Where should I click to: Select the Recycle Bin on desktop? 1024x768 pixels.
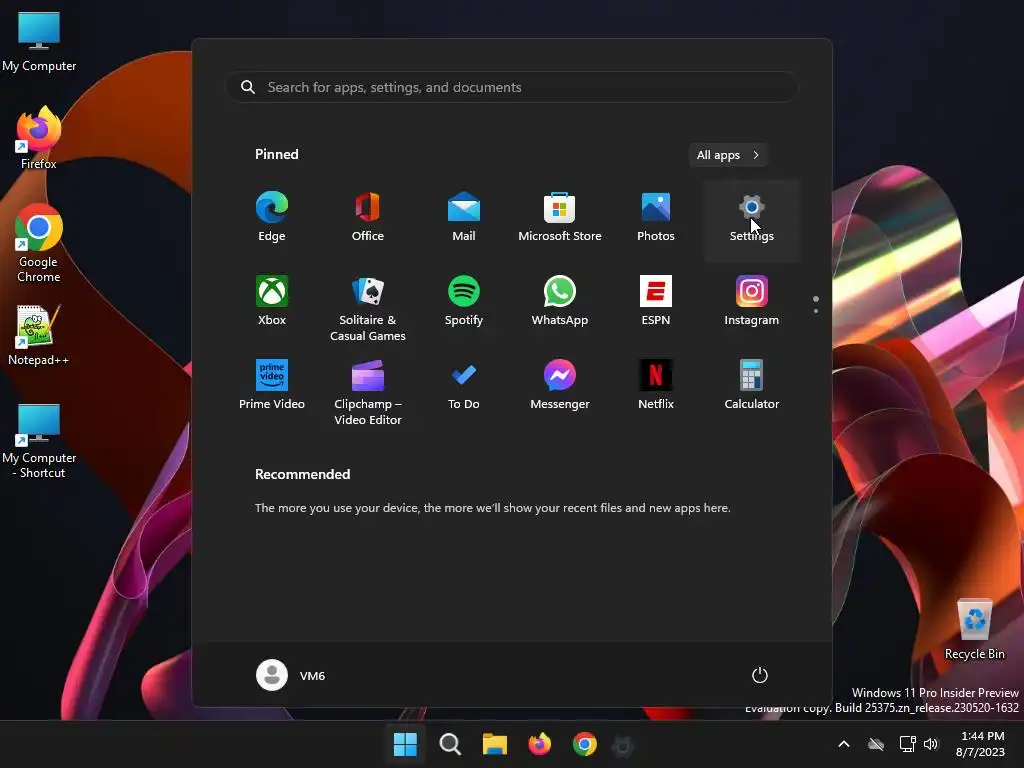point(974,629)
